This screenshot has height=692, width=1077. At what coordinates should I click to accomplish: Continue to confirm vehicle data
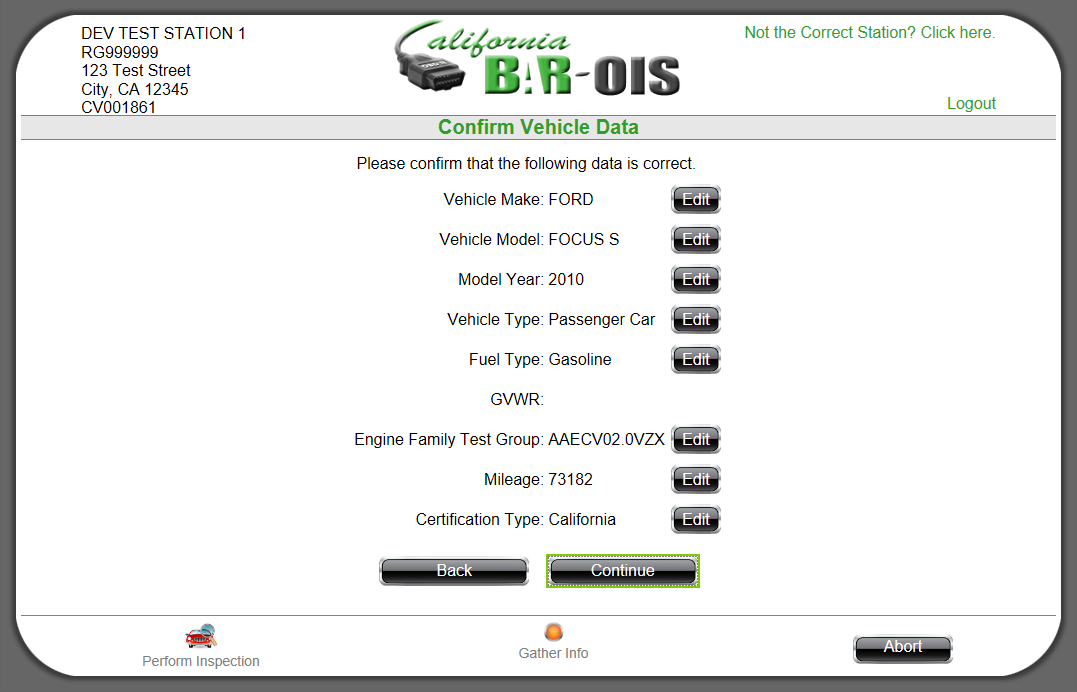coord(623,571)
